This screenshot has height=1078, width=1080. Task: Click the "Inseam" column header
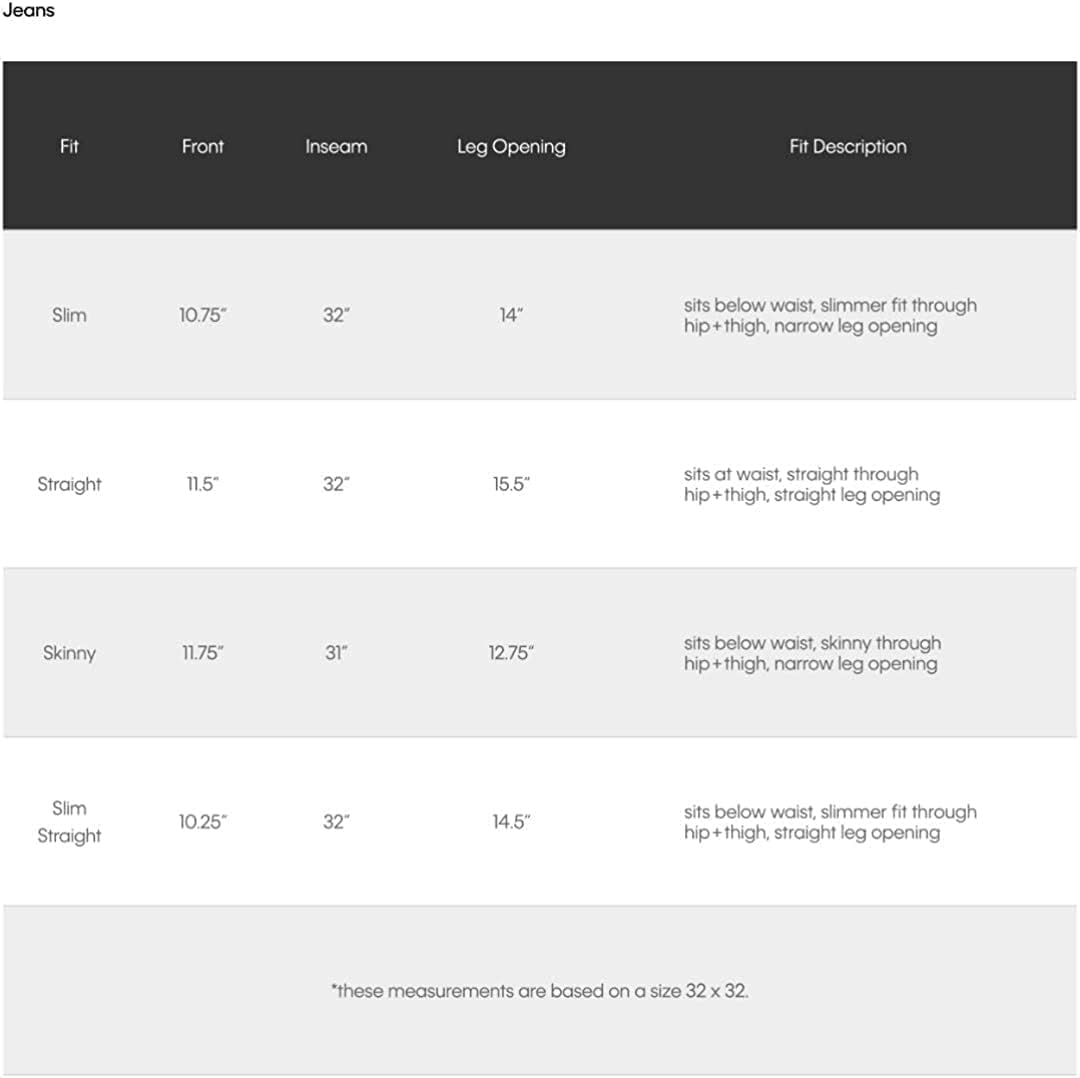pyautogui.click(x=336, y=146)
